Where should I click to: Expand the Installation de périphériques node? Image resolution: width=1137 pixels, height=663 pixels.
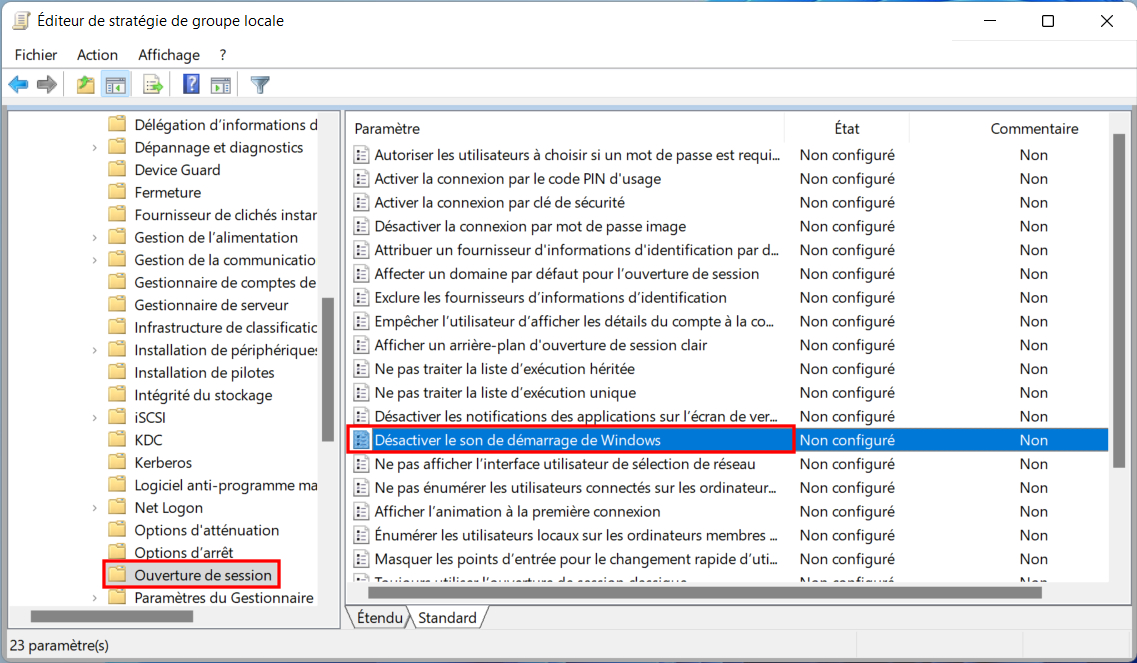(94, 350)
